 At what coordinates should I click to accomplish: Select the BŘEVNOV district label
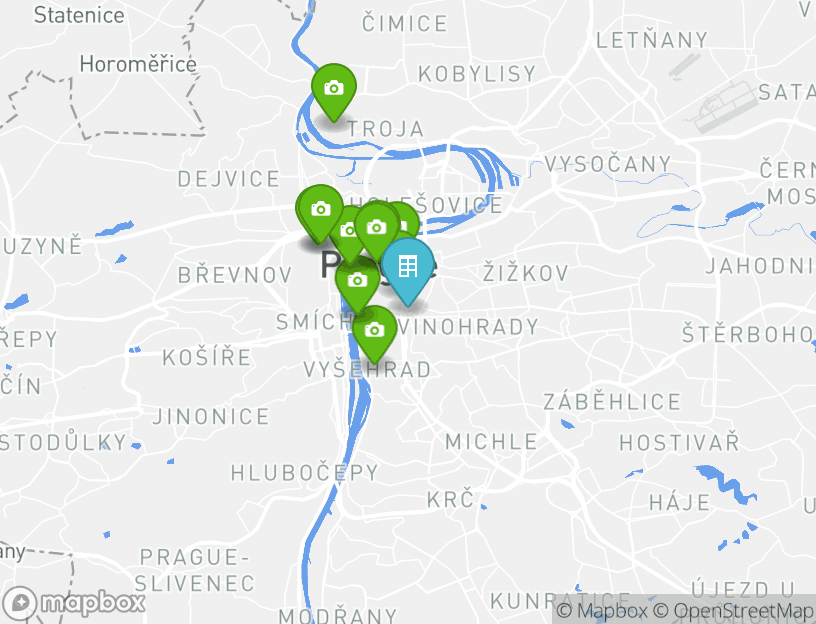click(x=235, y=275)
